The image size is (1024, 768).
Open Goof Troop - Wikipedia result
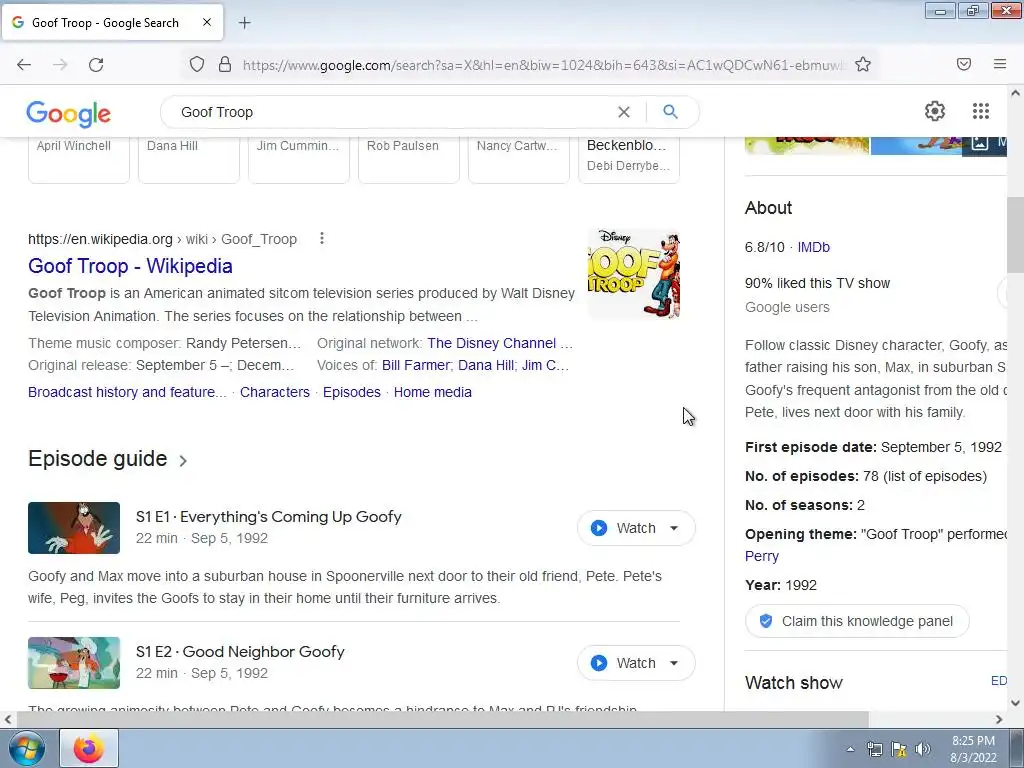pos(130,266)
